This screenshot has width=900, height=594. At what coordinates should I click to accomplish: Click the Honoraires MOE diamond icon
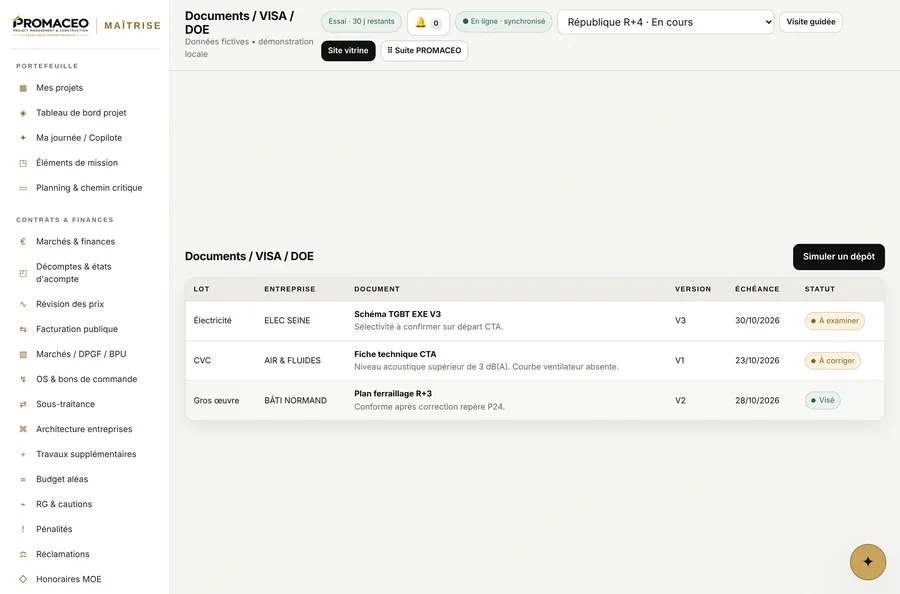point(23,579)
